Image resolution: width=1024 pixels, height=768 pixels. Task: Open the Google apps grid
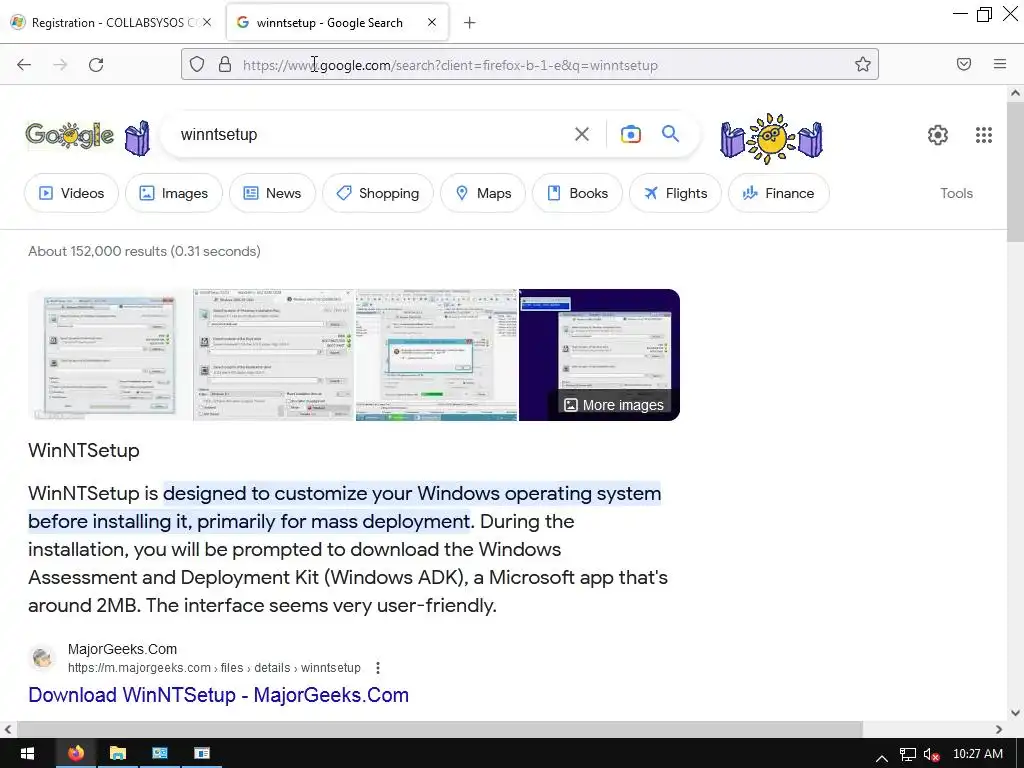(x=984, y=135)
